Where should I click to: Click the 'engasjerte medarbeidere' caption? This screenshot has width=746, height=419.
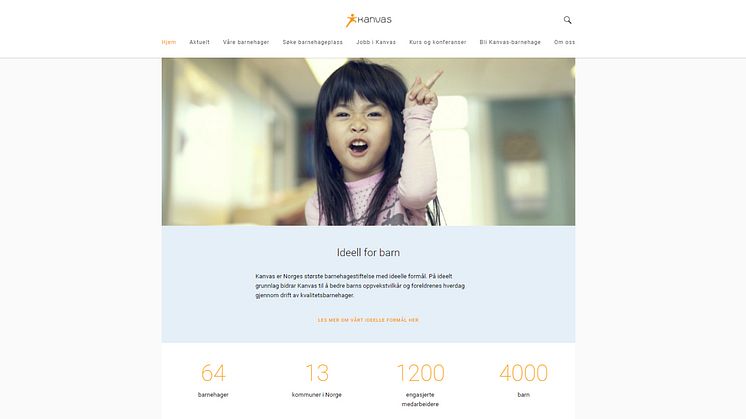(x=420, y=400)
